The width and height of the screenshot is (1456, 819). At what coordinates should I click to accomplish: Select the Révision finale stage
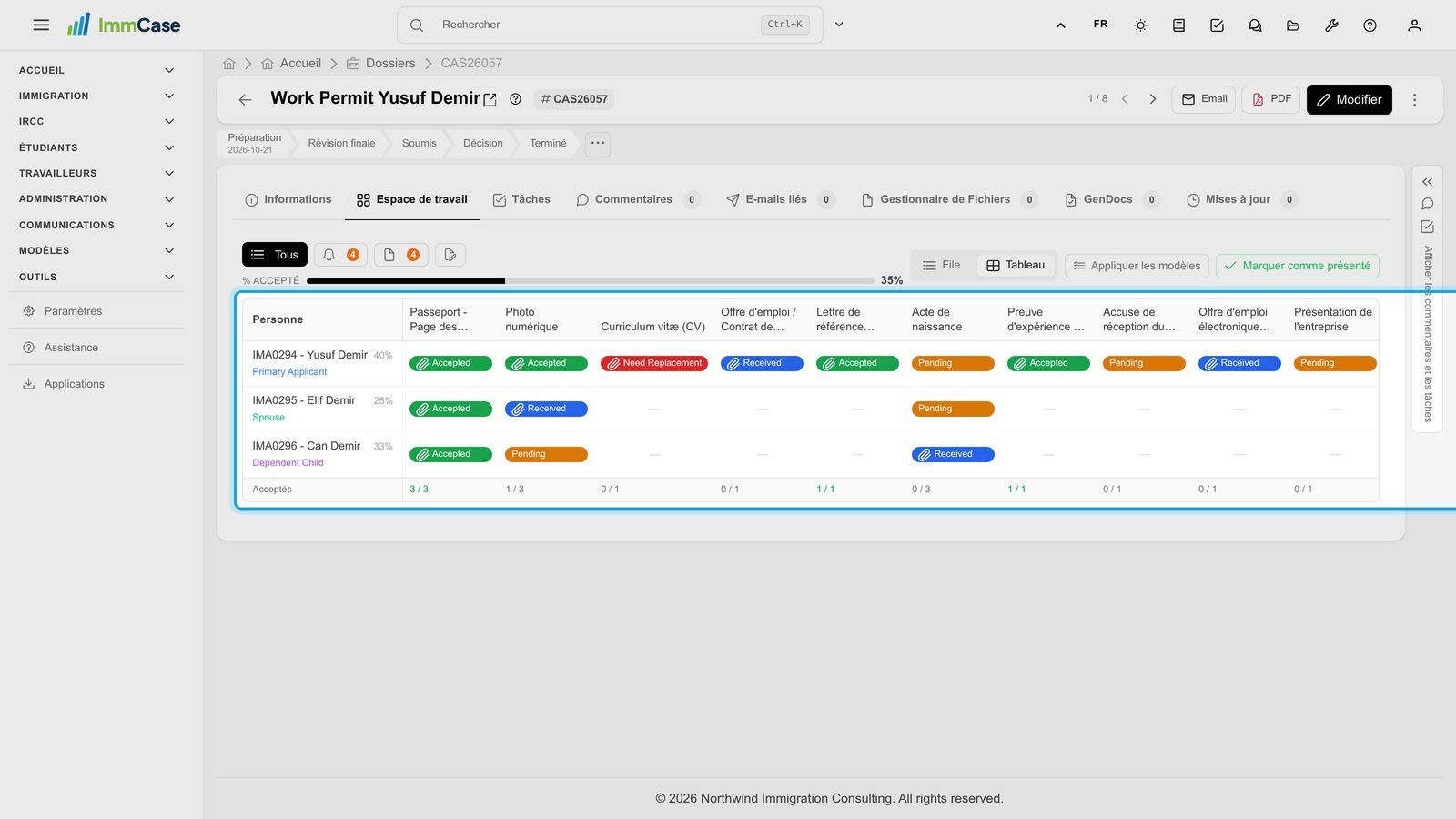[341, 144]
